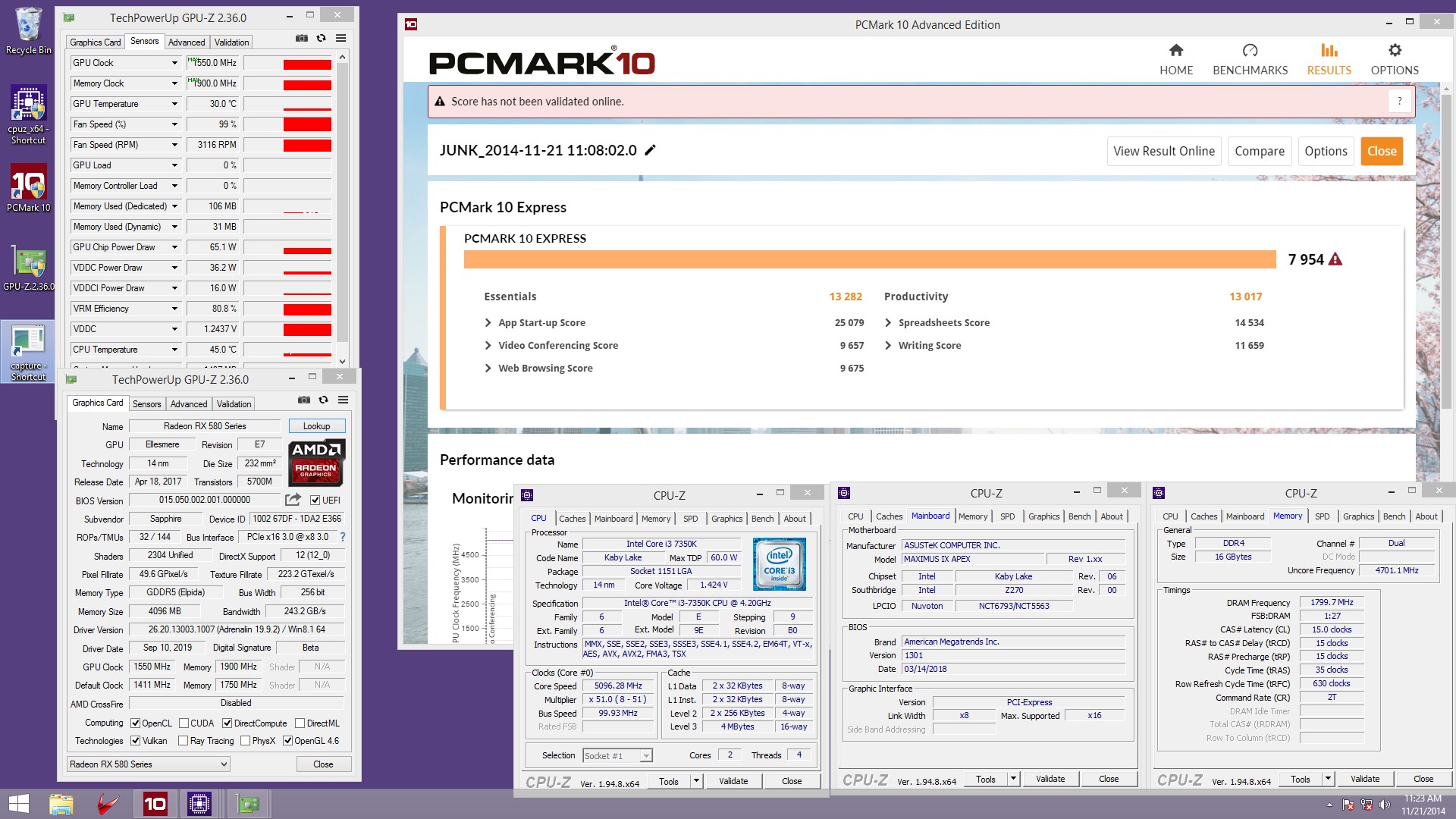Click Close button at bottom of GPU-Z Graphics Card window
1456x819 pixels.
tap(323, 764)
